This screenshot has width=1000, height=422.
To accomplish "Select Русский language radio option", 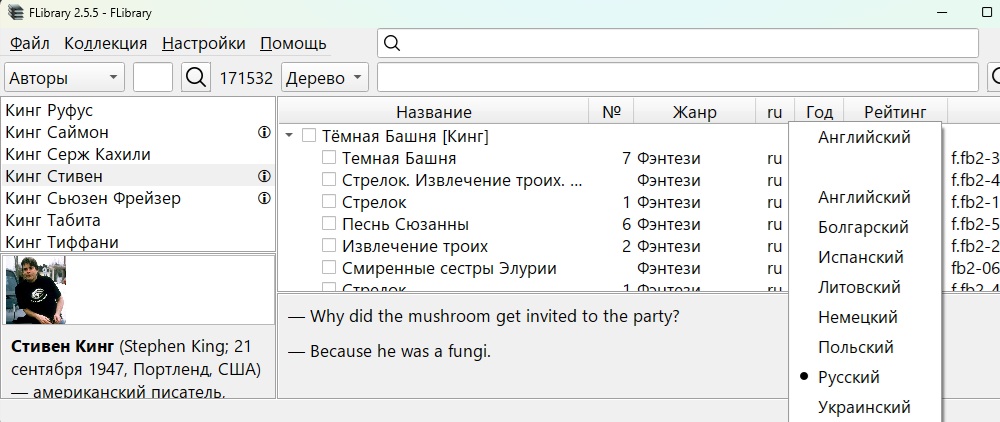I will (849, 377).
